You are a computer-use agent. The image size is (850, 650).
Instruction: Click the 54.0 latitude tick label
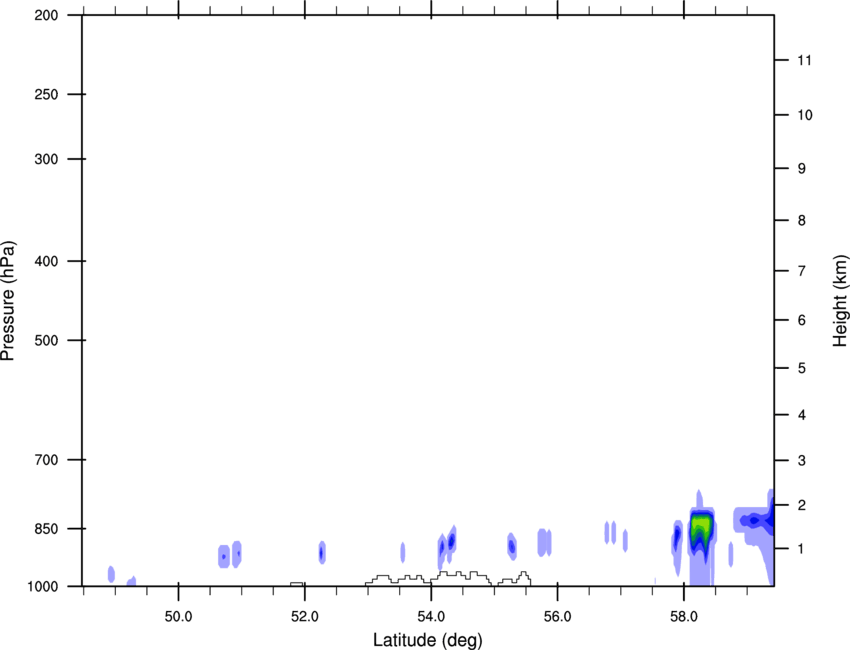click(431, 617)
